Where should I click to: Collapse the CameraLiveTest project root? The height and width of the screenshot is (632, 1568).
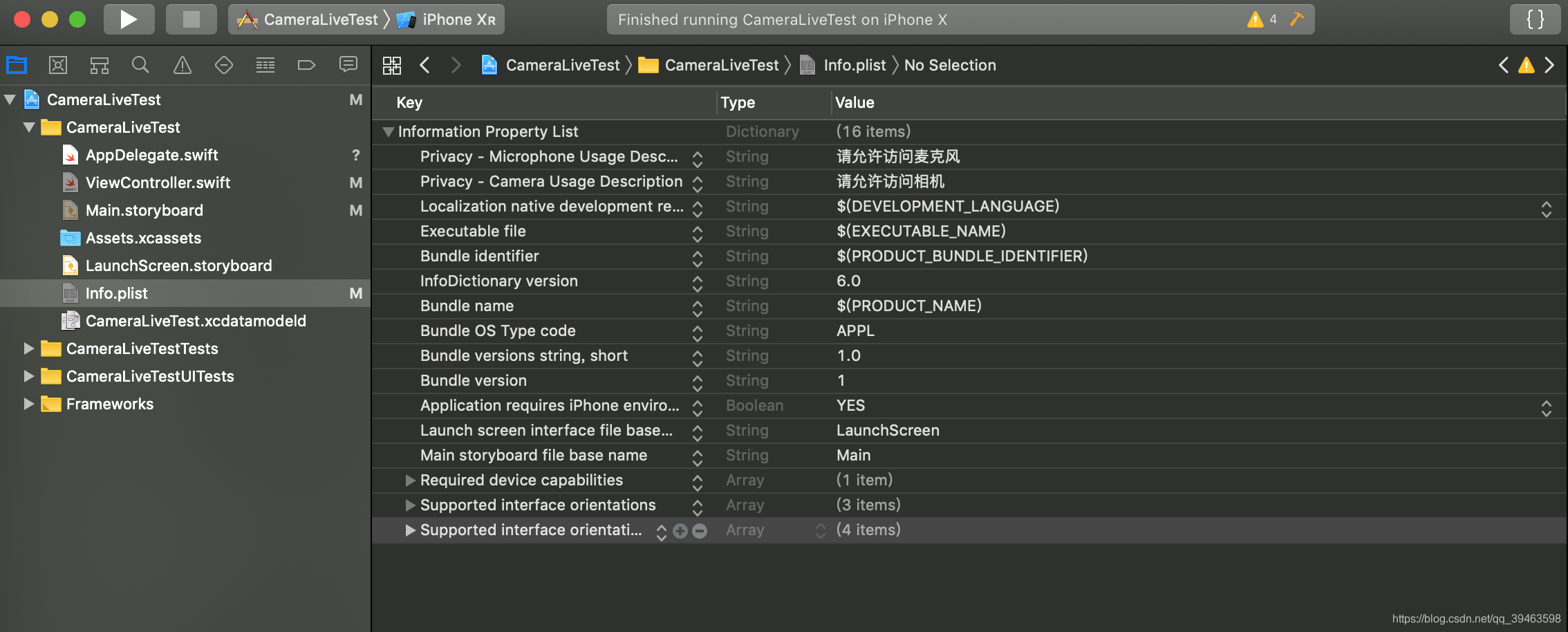point(10,100)
